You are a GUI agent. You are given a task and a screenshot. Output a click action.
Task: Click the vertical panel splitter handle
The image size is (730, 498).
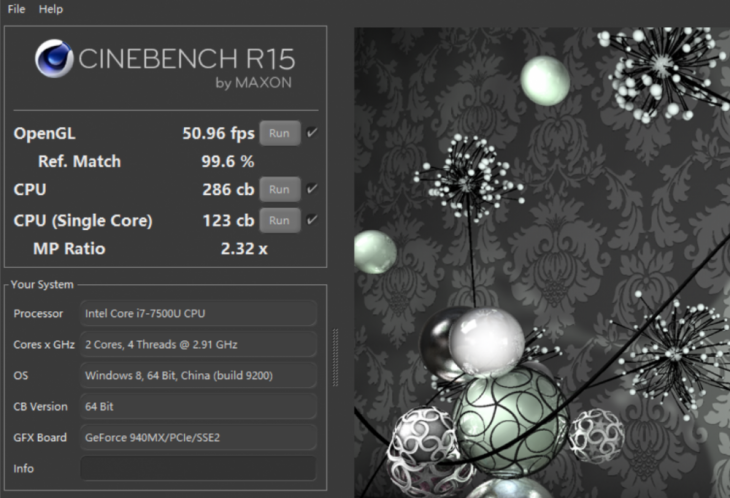(x=335, y=357)
